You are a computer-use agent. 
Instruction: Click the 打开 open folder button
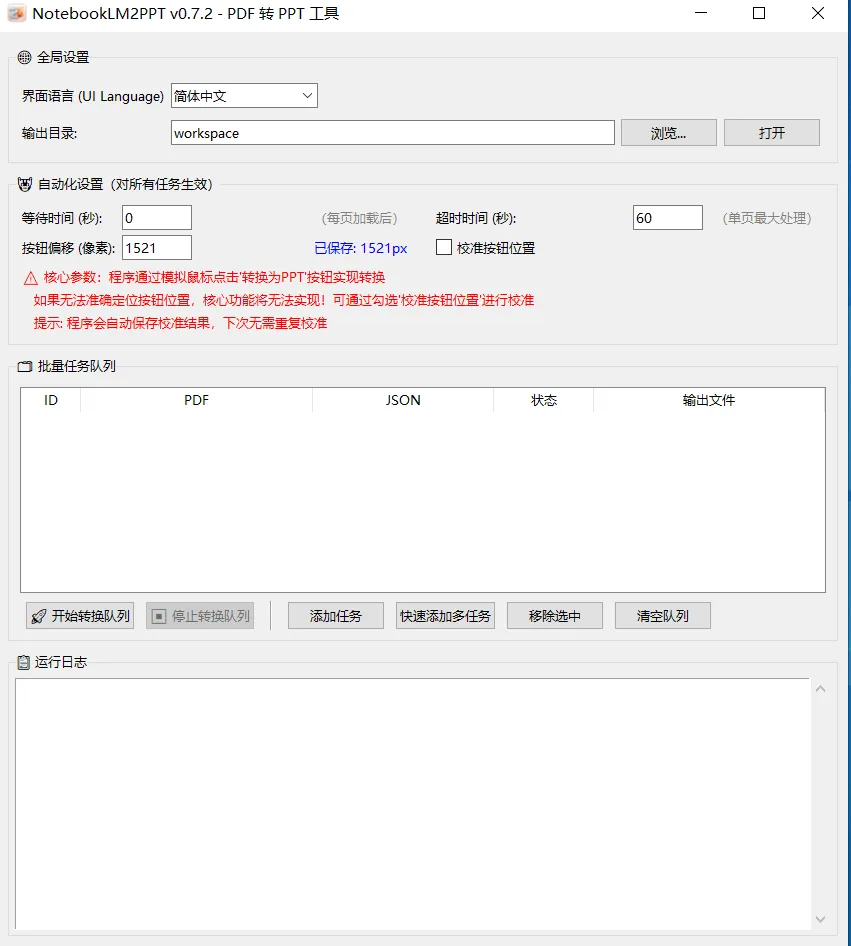(772, 133)
